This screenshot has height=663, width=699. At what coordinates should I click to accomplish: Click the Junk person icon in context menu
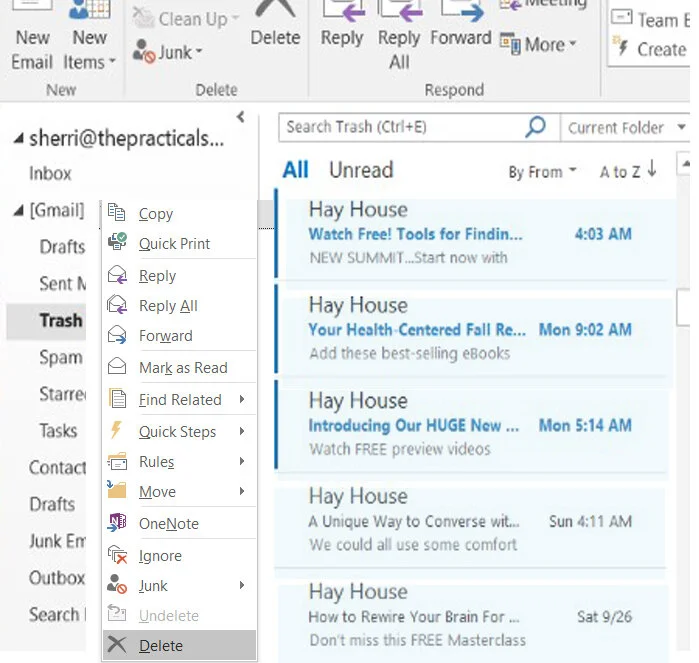point(117,585)
